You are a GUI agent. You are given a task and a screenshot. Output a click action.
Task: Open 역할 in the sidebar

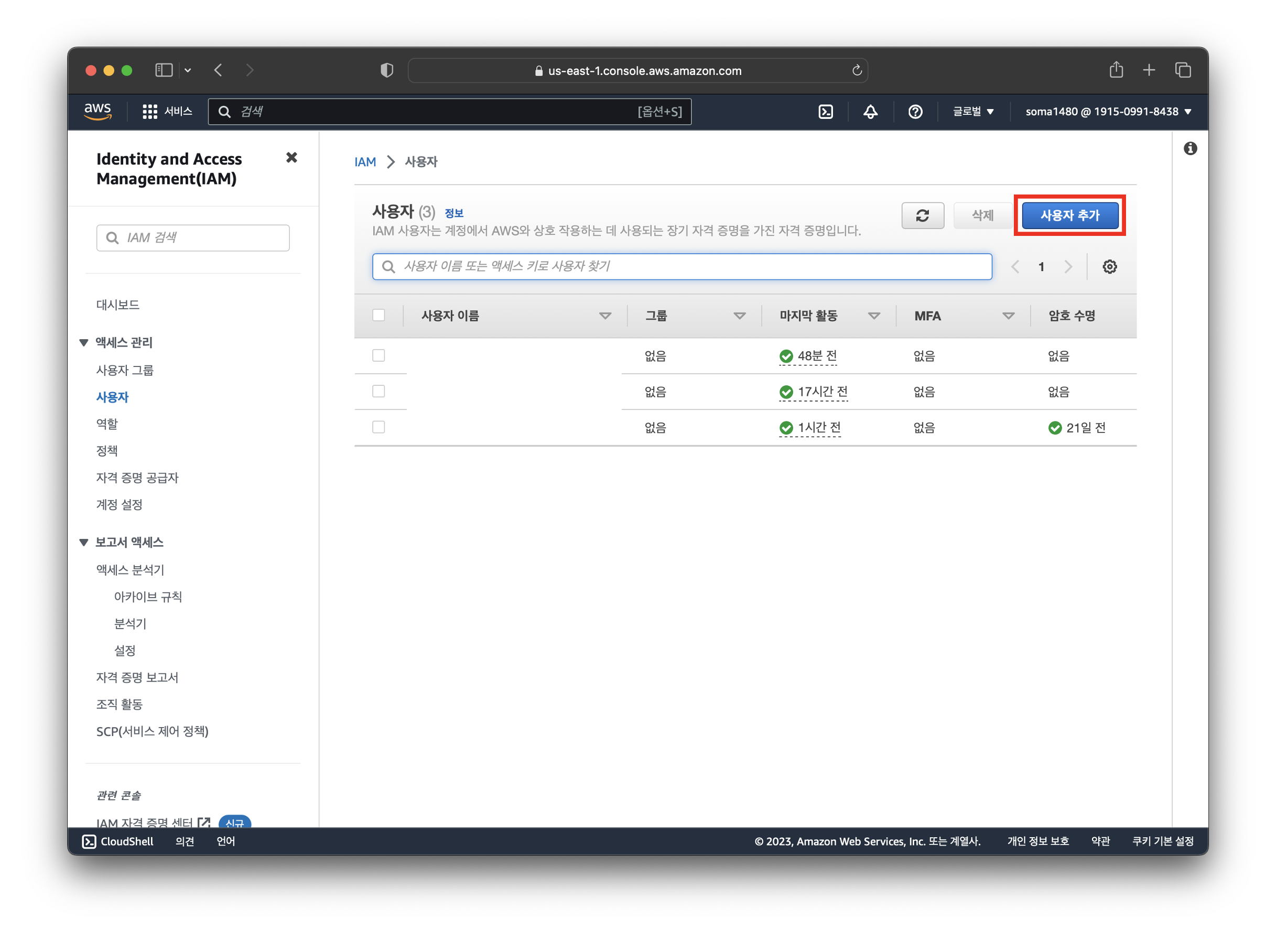point(107,424)
